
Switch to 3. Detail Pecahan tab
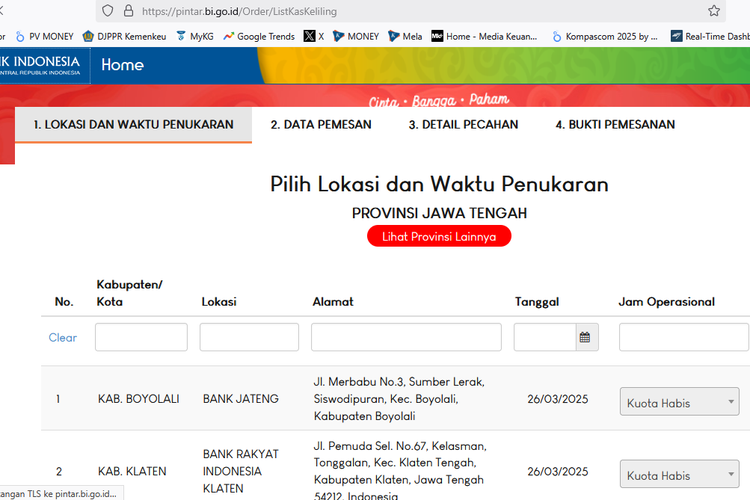(463, 125)
